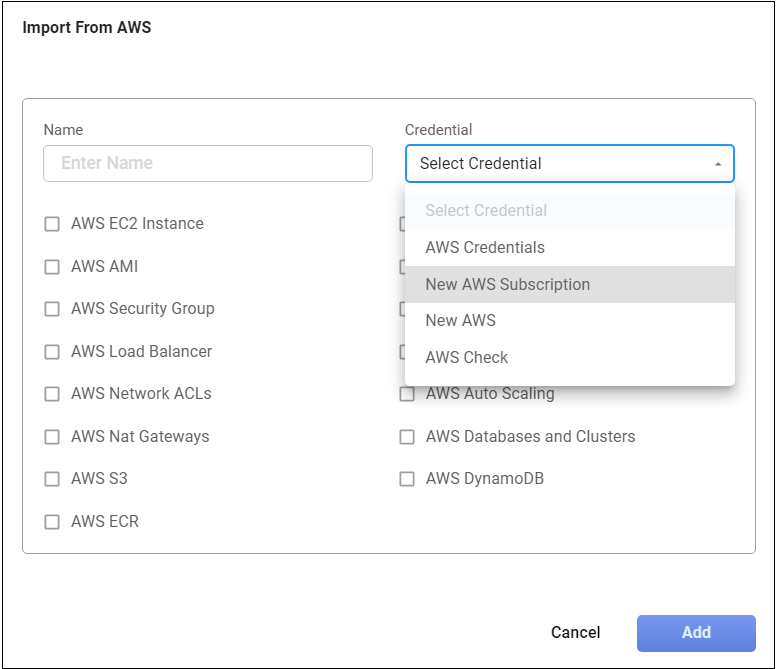Toggle the AWS Load Balancer checkbox

pyautogui.click(x=52, y=352)
